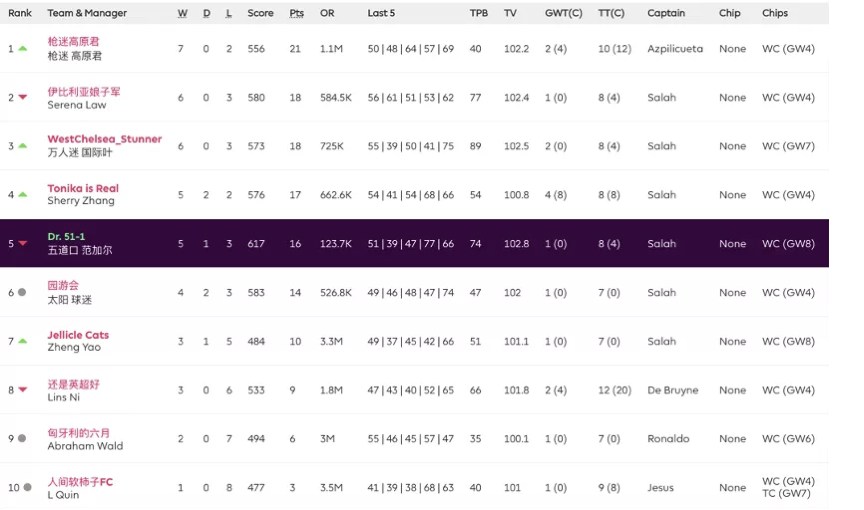The image size is (864, 510).
Task: Click the grey dot beside rank 6
Action: [22, 293]
